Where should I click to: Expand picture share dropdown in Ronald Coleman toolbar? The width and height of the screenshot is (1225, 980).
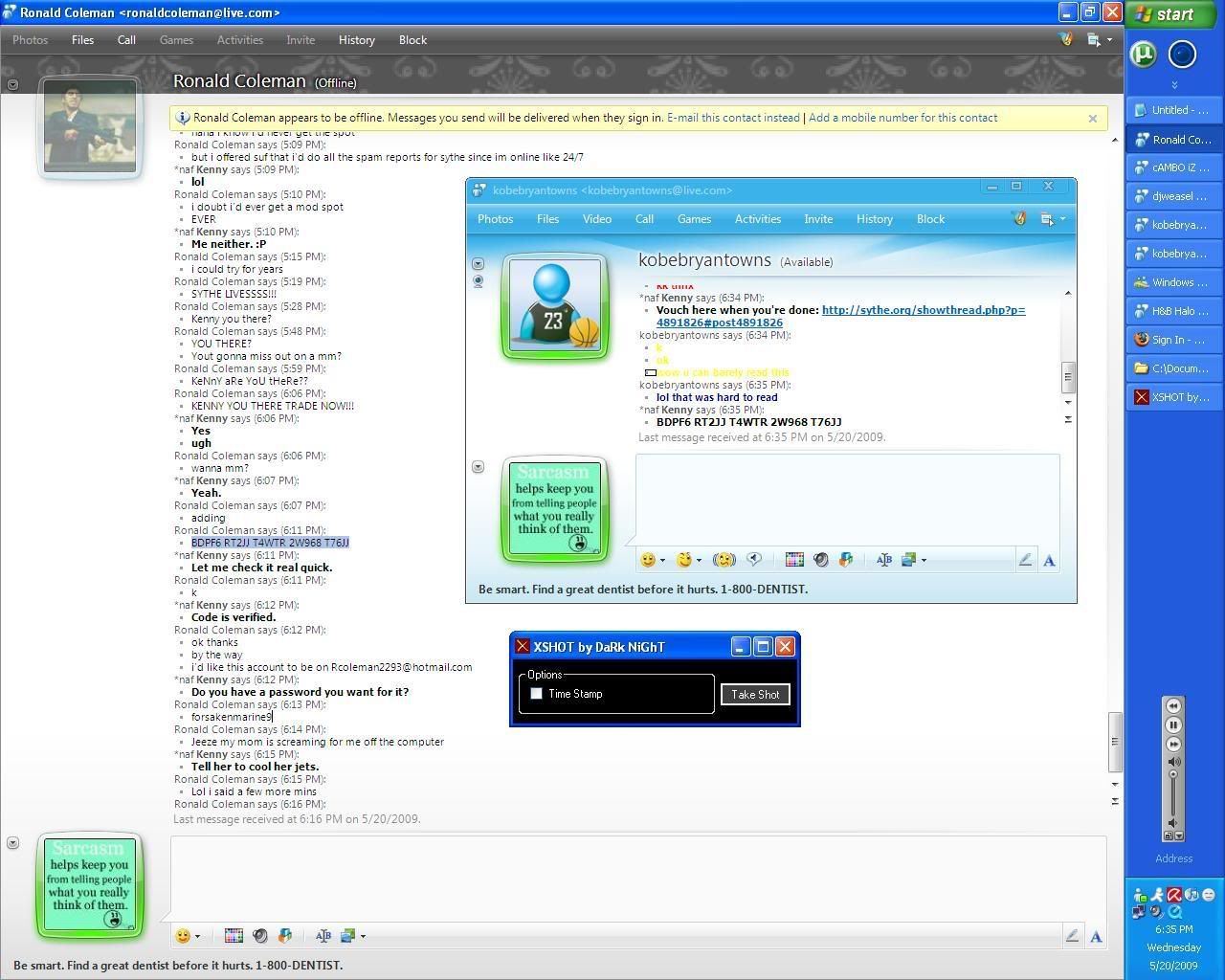(363, 937)
